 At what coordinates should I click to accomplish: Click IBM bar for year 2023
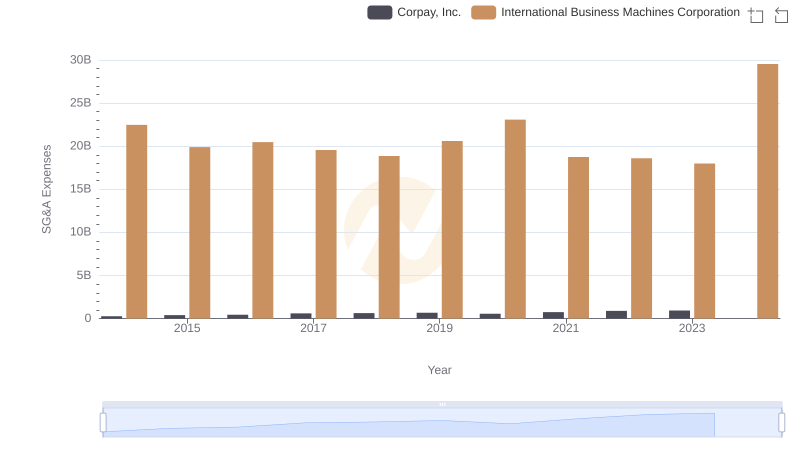(704, 240)
